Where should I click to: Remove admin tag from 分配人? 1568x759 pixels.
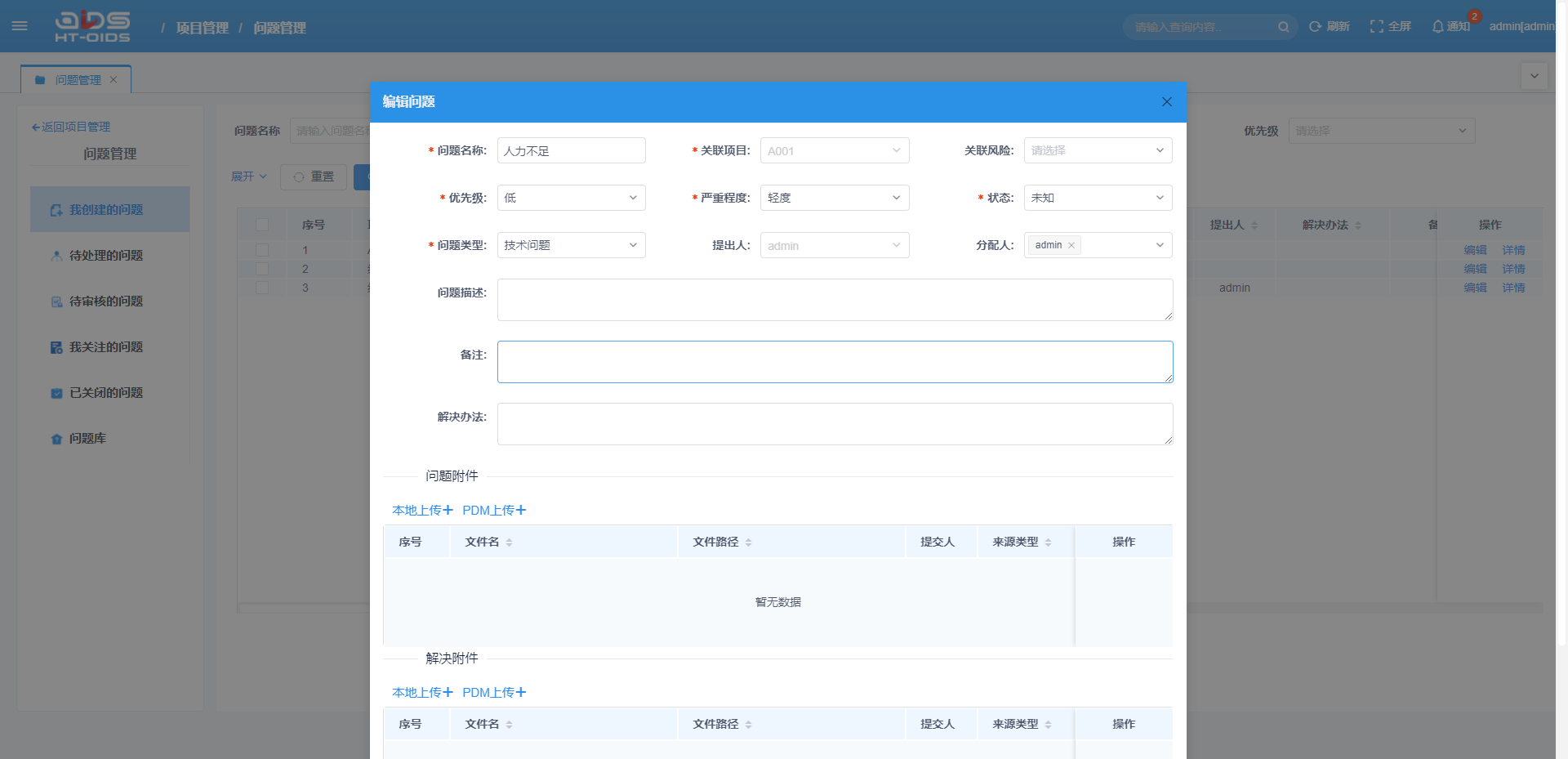point(1071,245)
